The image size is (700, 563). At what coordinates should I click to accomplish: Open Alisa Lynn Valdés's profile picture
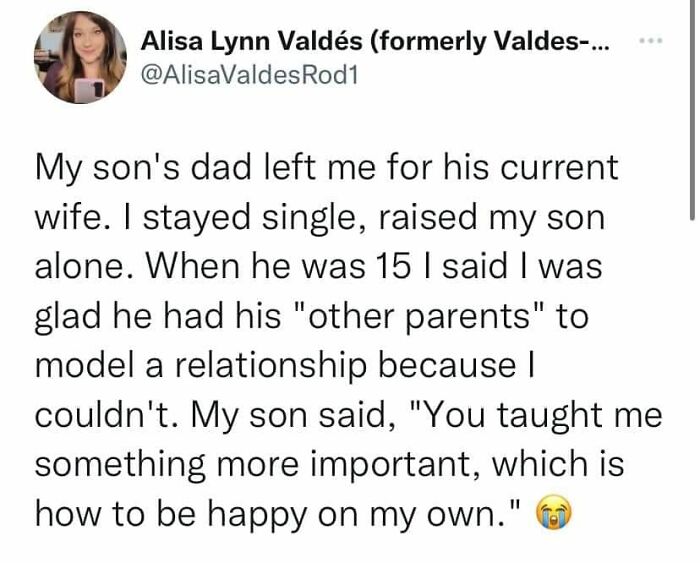[x=80, y=57]
